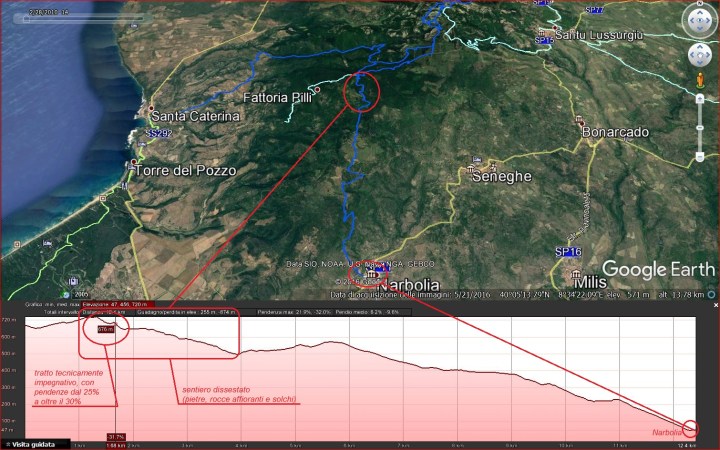Click the SS292 road shield
The image size is (720, 450).
158,133
